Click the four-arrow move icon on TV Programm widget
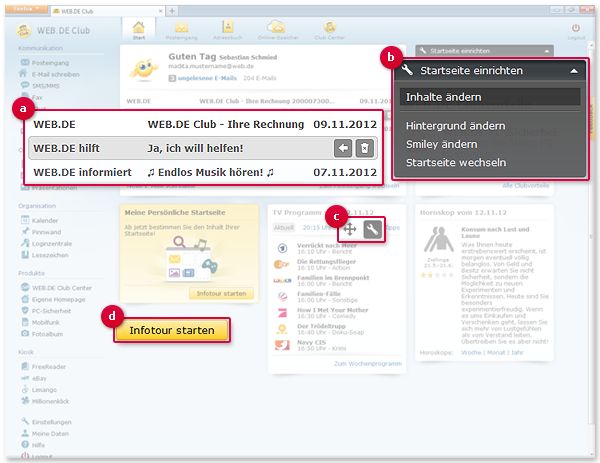This screenshot has height=463, width=600. coord(349,229)
